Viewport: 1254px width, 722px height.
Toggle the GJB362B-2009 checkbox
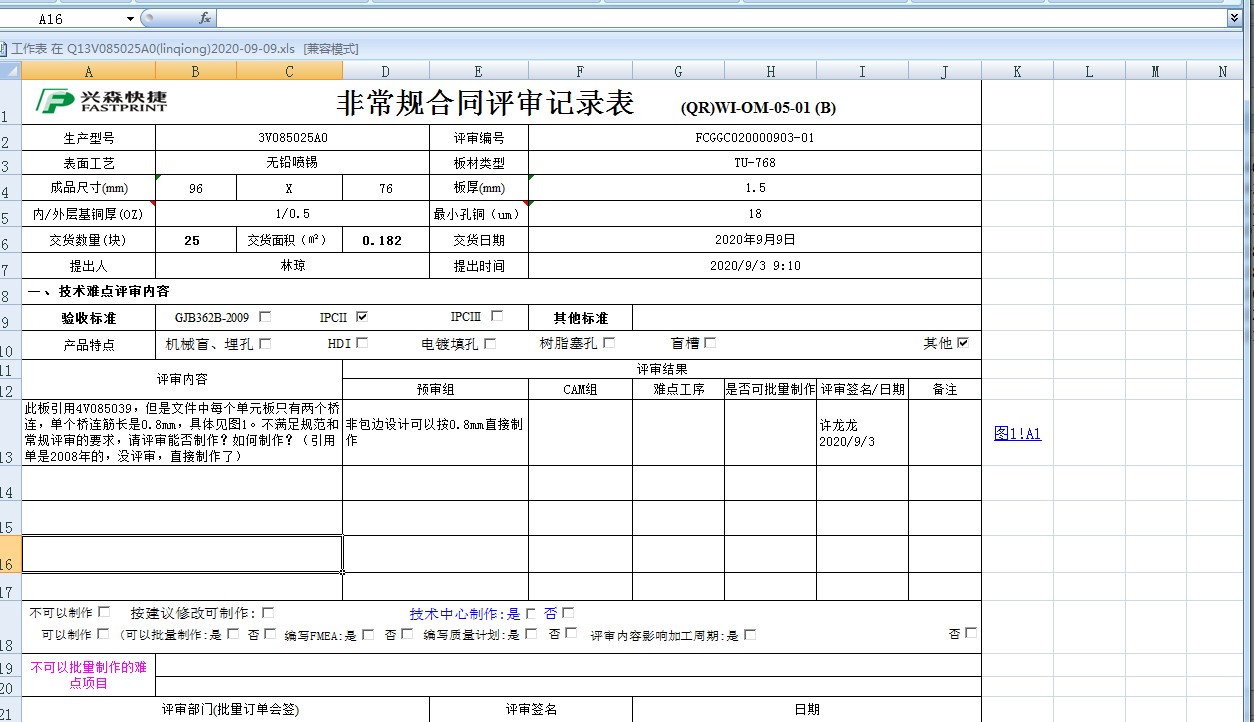point(265,317)
